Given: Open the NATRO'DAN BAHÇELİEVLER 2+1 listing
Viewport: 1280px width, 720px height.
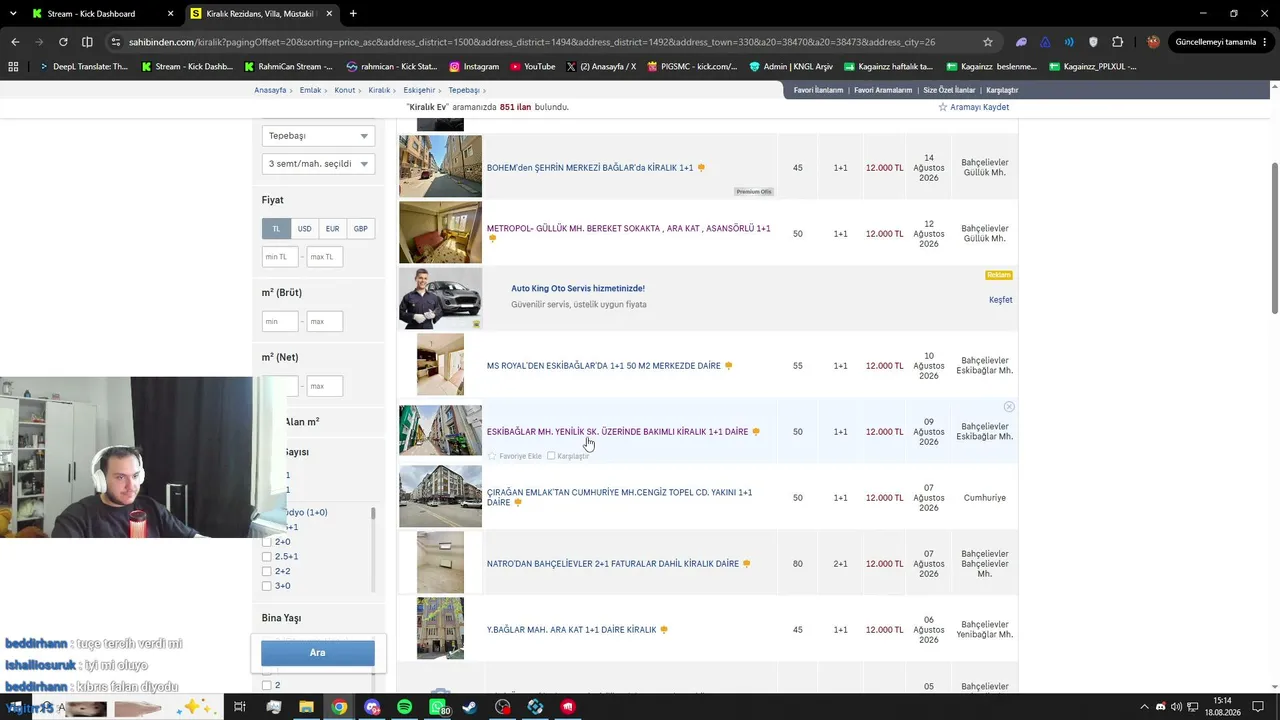Looking at the screenshot, I should pyautogui.click(x=613, y=564).
